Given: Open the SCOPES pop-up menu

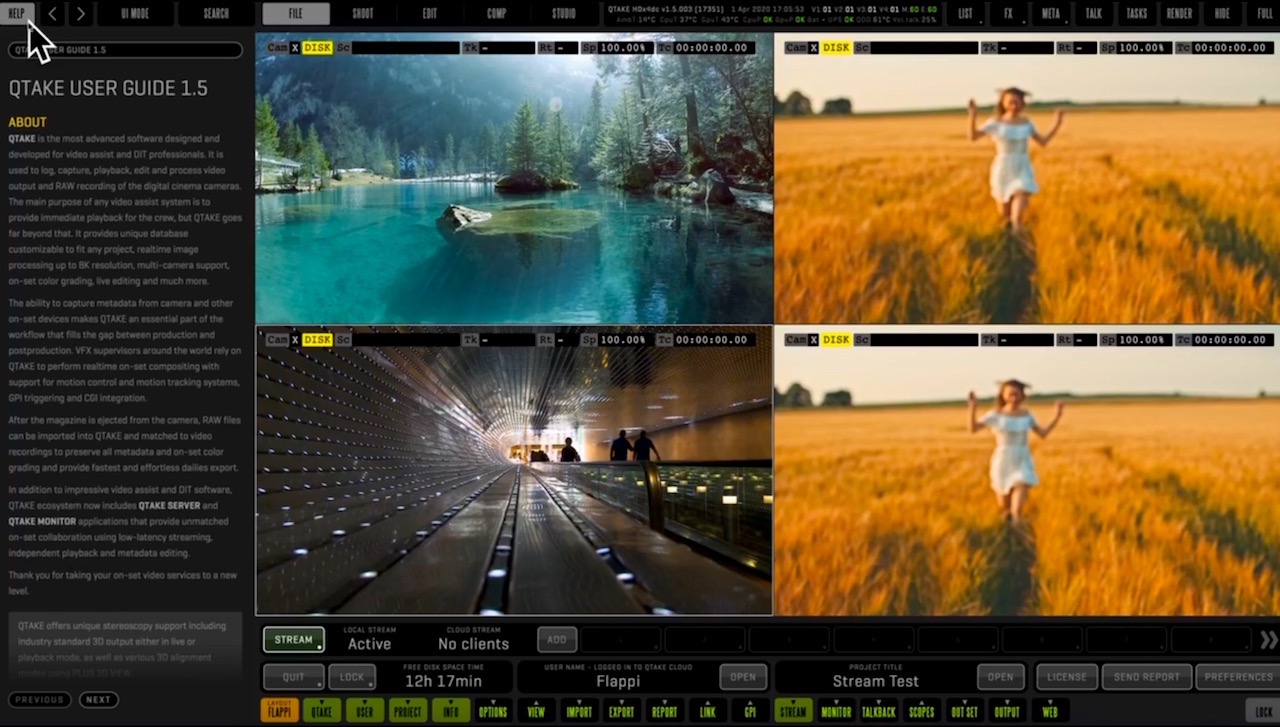Looking at the screenshot, I should coord(922,712).
